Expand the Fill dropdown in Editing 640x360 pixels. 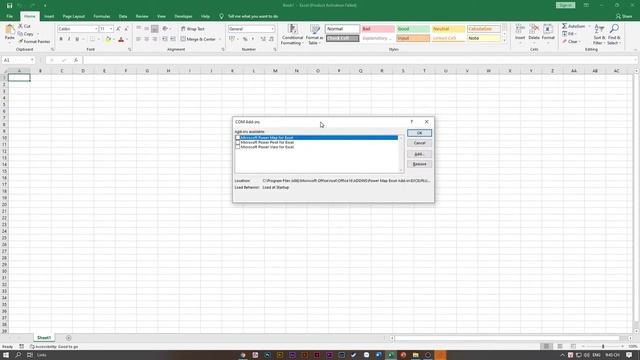pyautogui.click(x=576, y=34)
